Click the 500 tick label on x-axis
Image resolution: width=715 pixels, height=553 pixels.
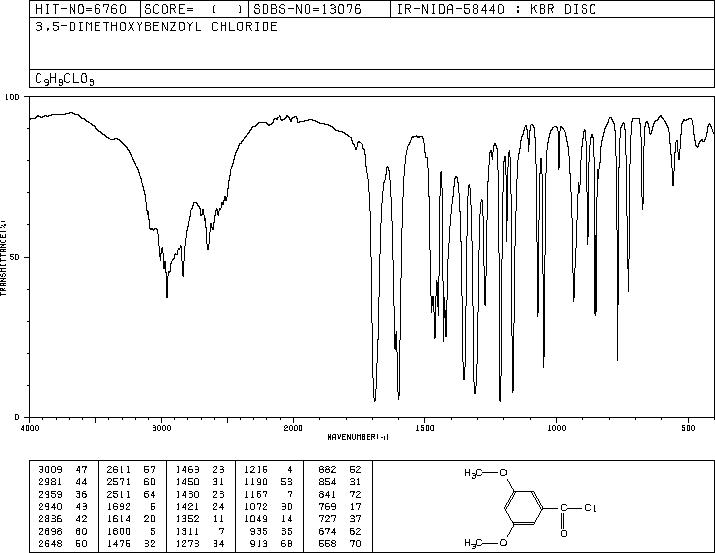[688, 428]
